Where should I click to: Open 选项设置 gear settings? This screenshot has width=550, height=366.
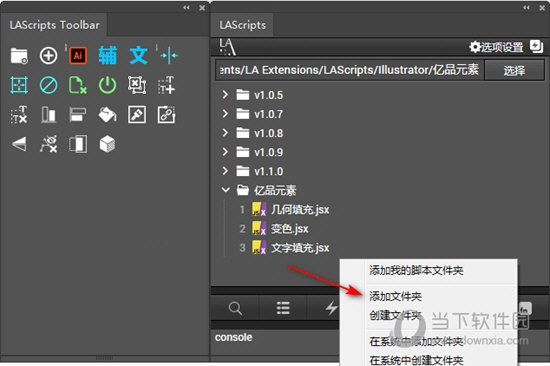[496, 47]
